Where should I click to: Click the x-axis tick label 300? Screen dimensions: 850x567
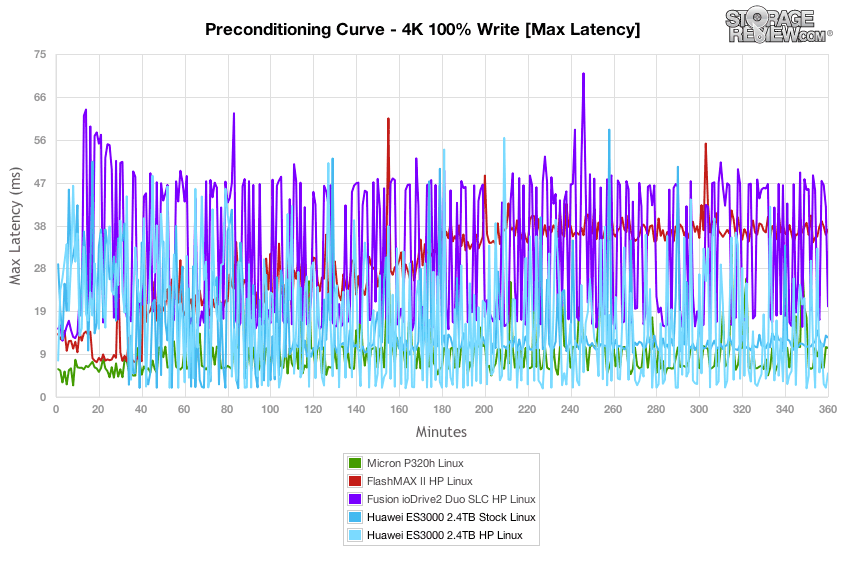(x=699, y=409)
